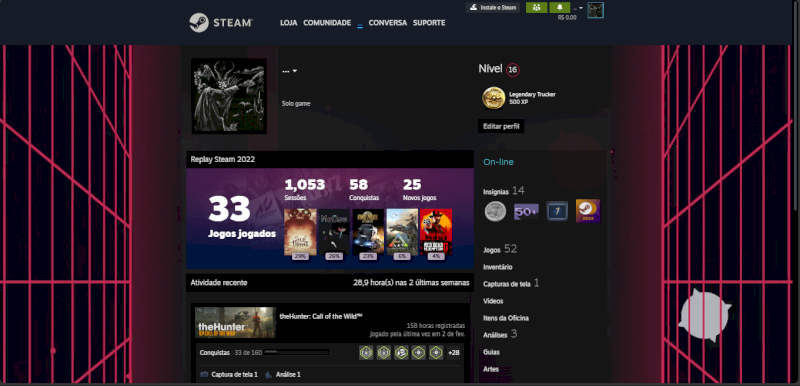Open the Guias link
This screenshot has height=386, width=800.
491,352
